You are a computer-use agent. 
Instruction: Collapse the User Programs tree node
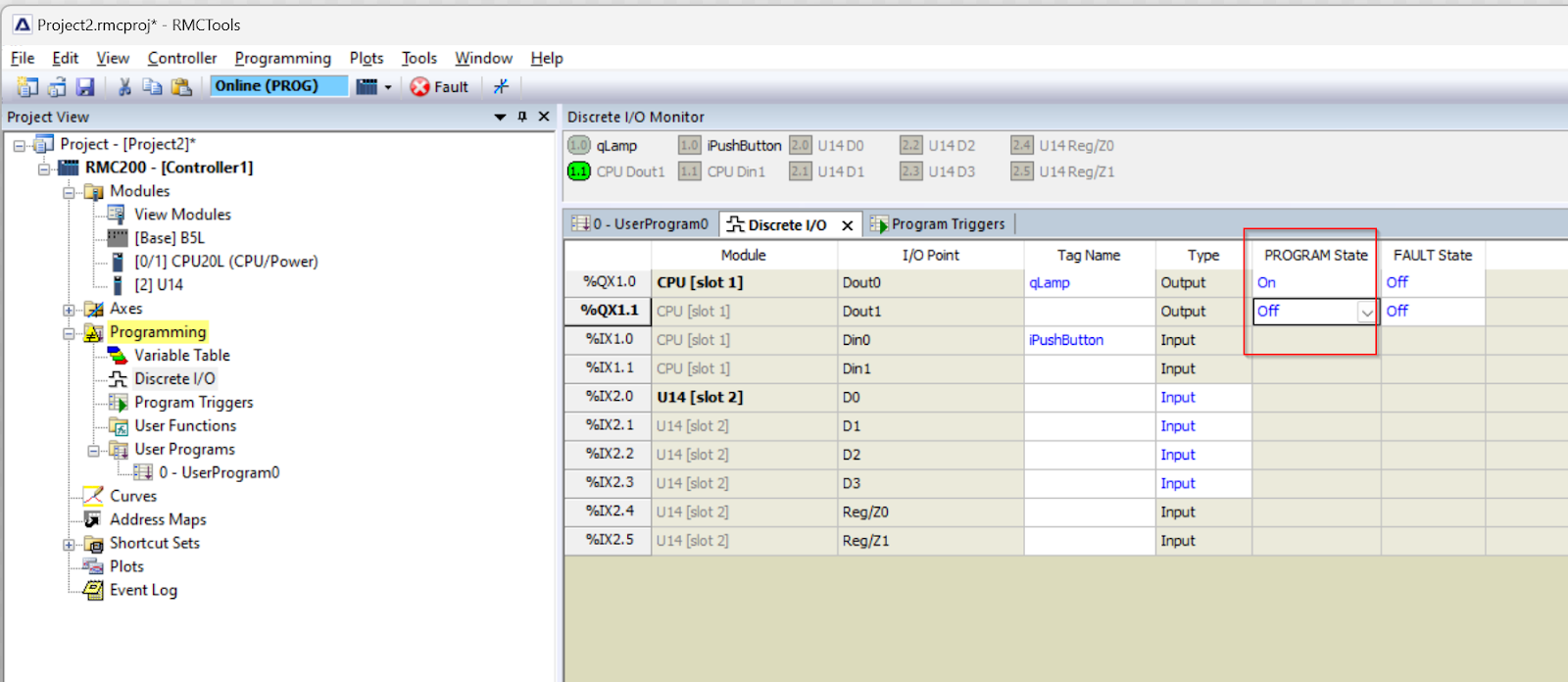pos(93,451)
